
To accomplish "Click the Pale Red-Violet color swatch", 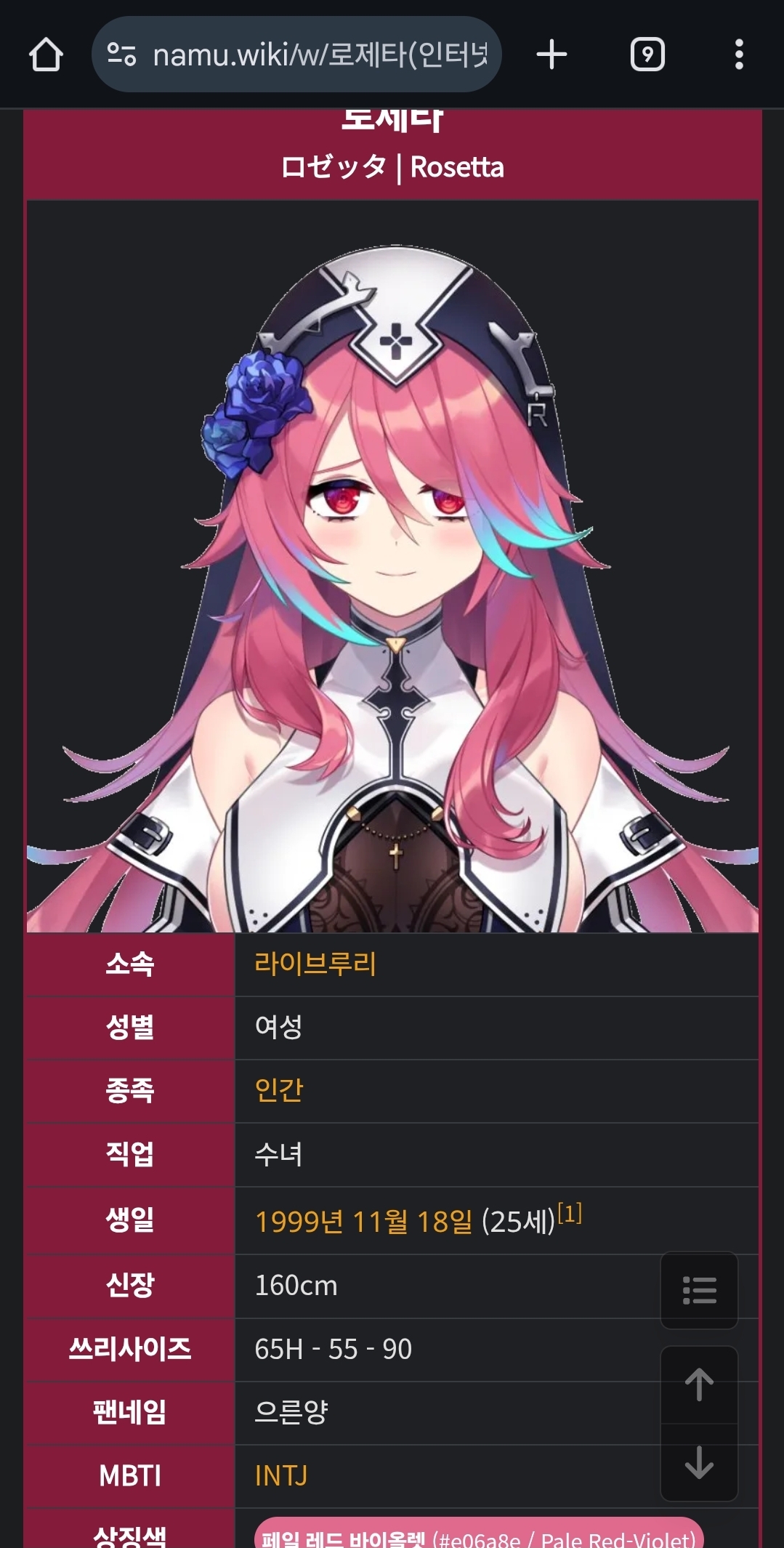I will [479, 1533].
